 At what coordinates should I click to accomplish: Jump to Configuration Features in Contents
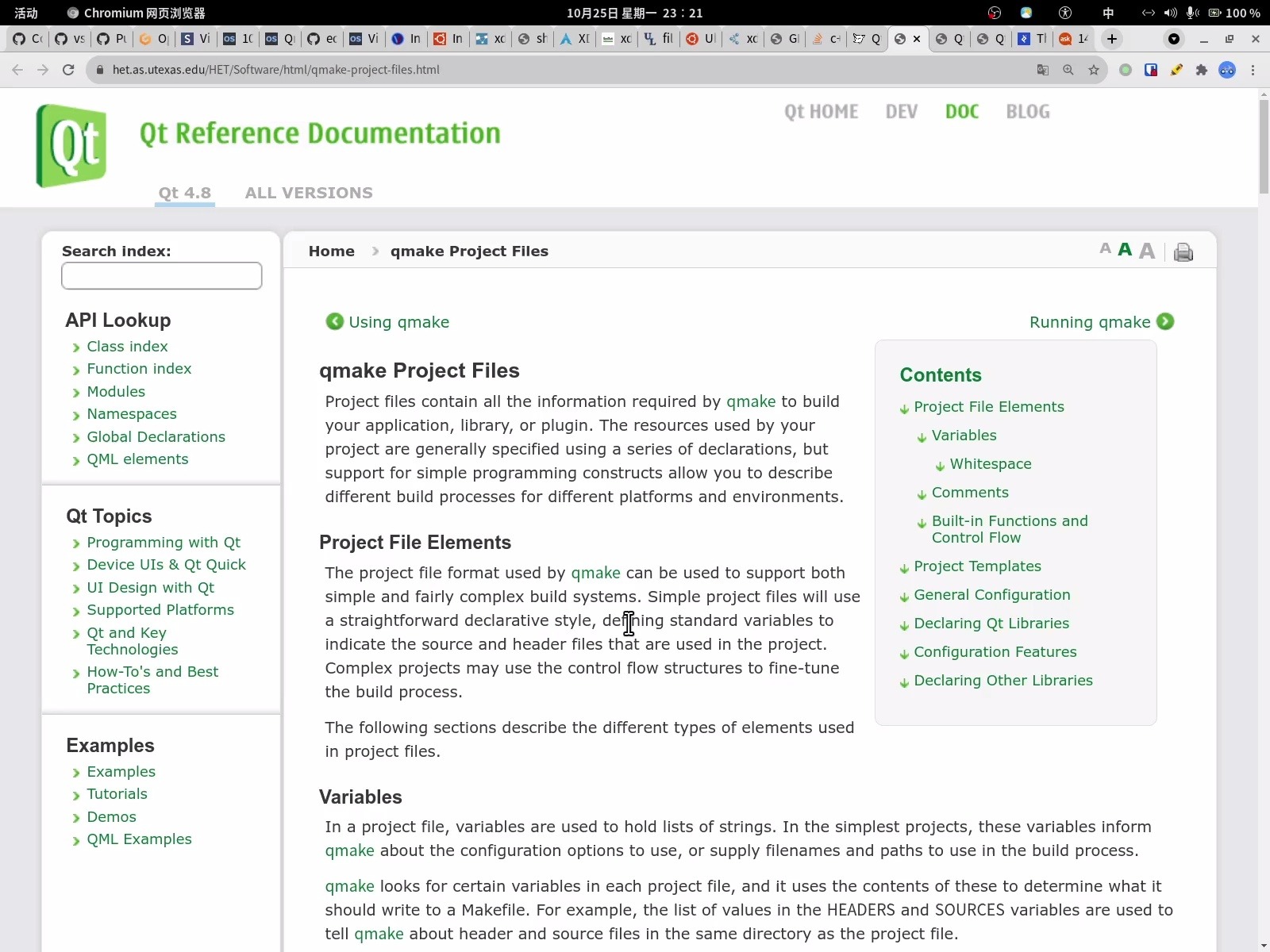[995, 652]
